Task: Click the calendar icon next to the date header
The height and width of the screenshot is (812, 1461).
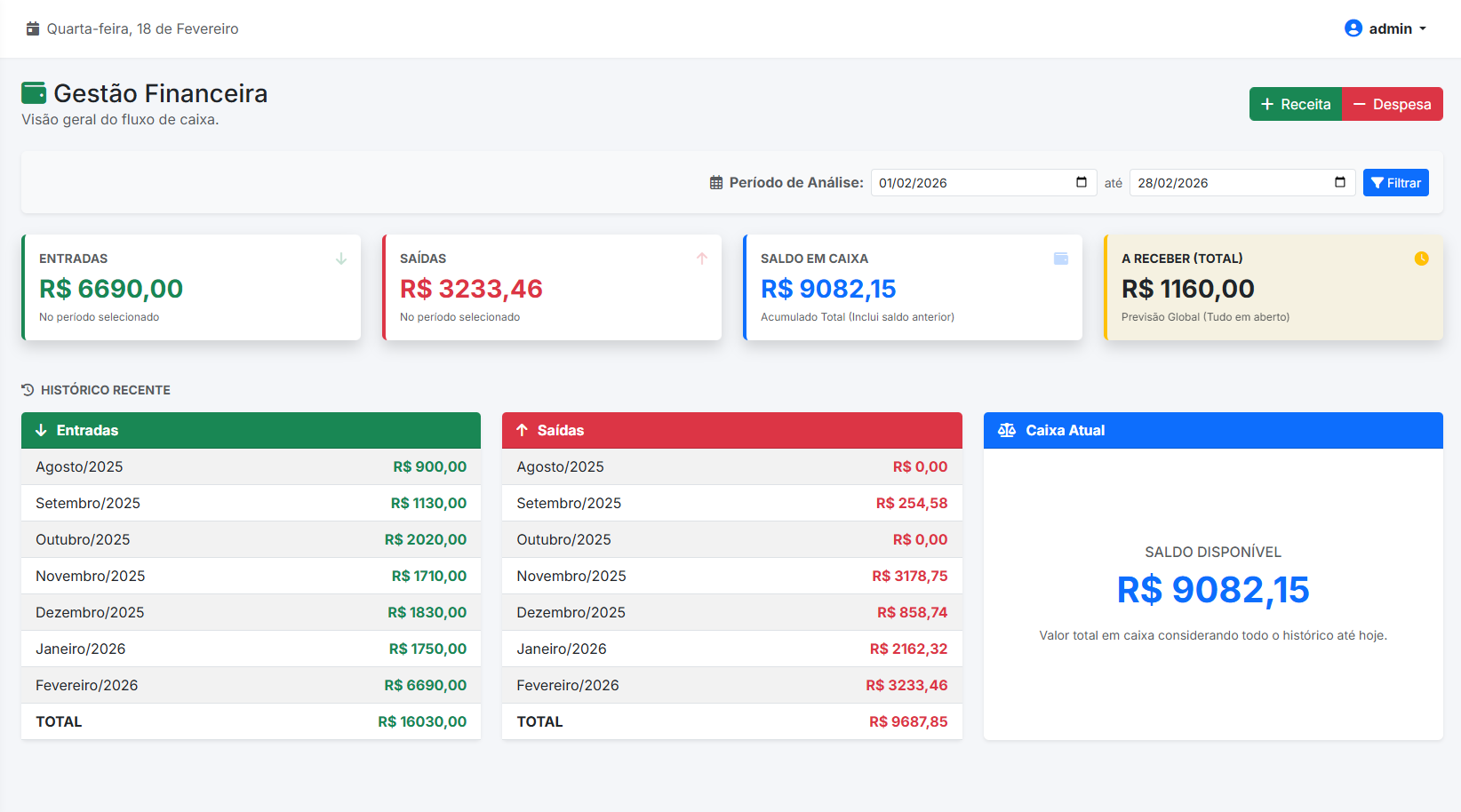Action: [x=33, y=28]
